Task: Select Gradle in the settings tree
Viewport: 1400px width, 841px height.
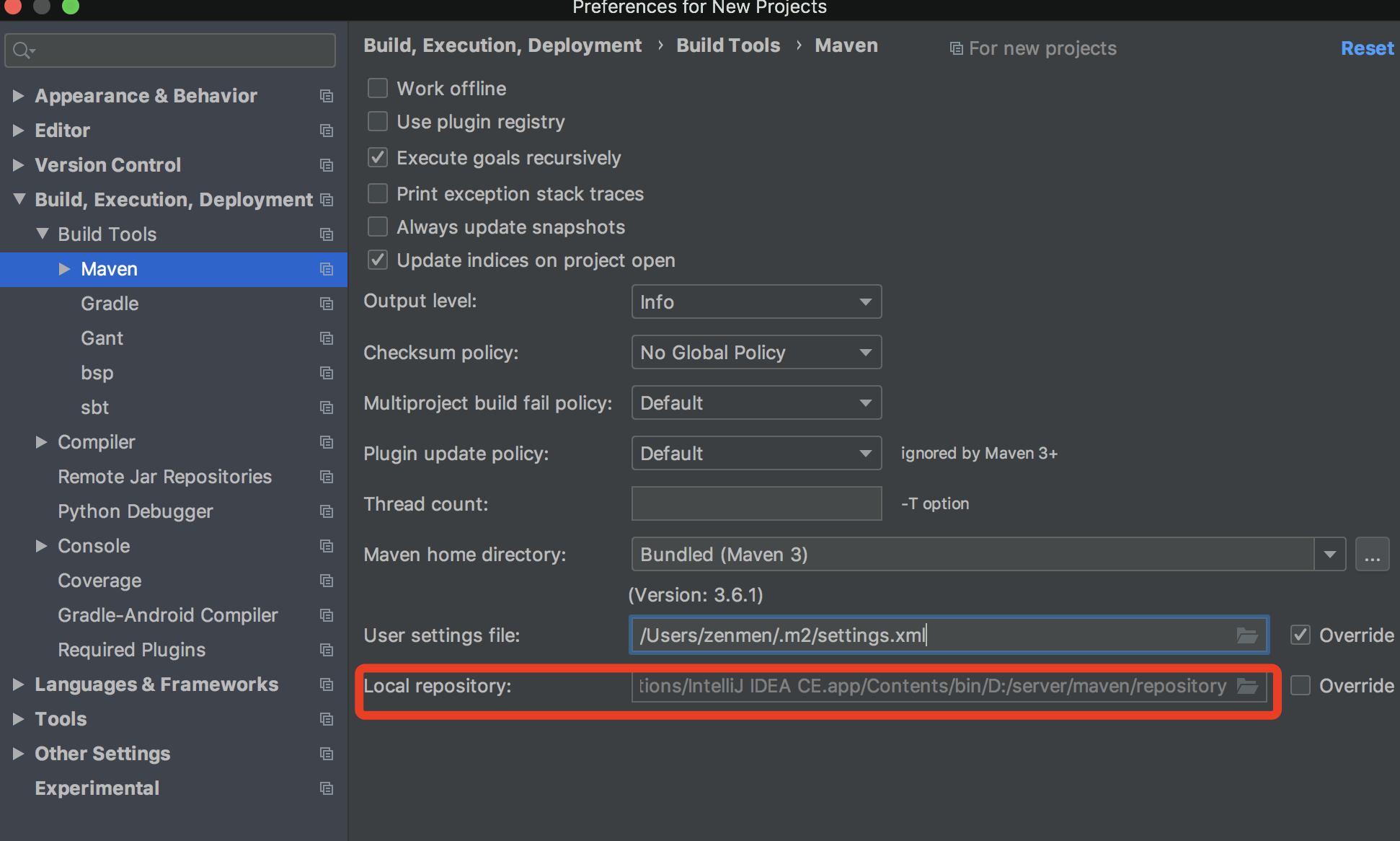Action: coord(110,304)
